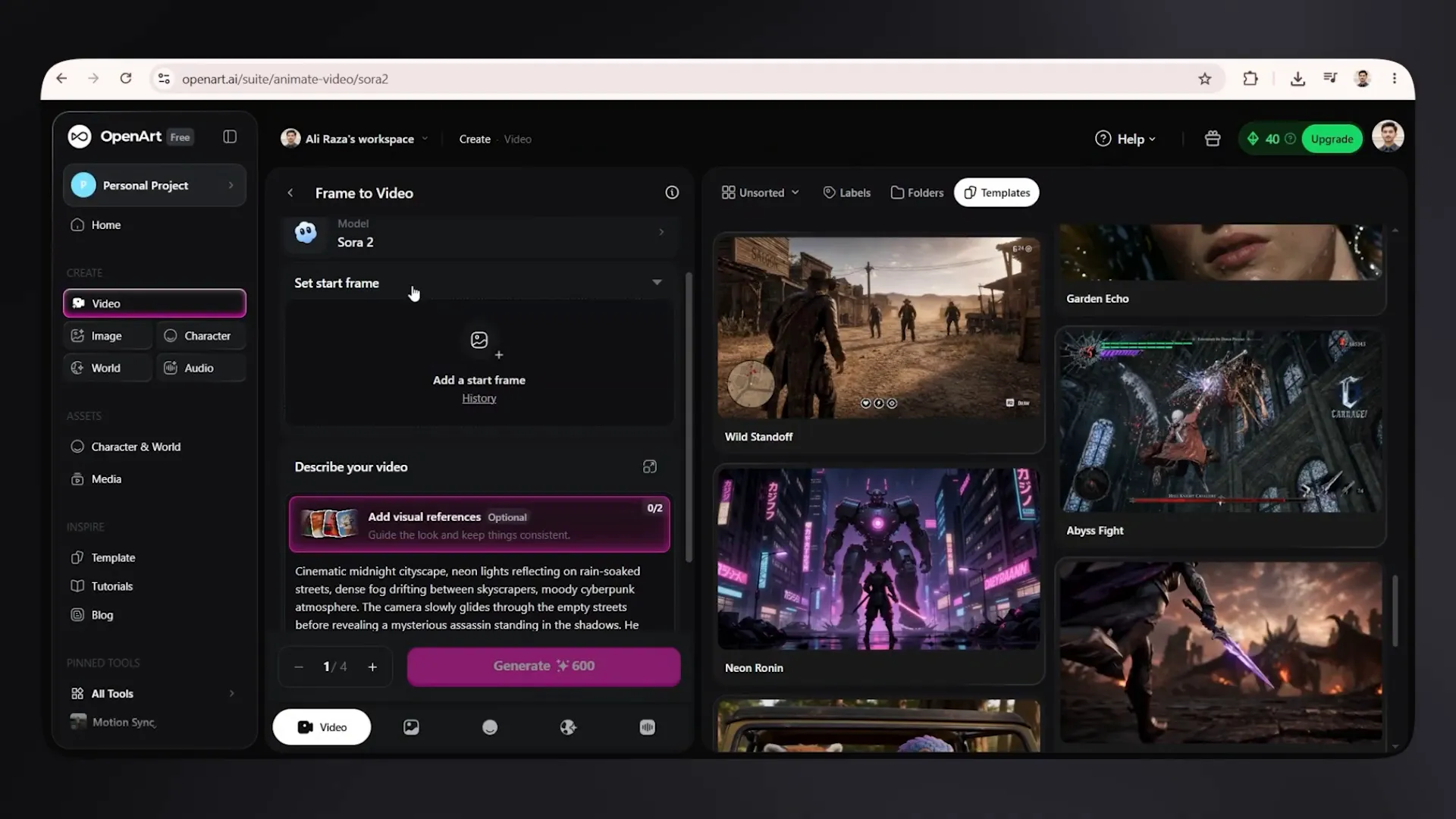Expand the describe your video editor
Viewport: 1456px width, 819px height.
tap(650, 467)
